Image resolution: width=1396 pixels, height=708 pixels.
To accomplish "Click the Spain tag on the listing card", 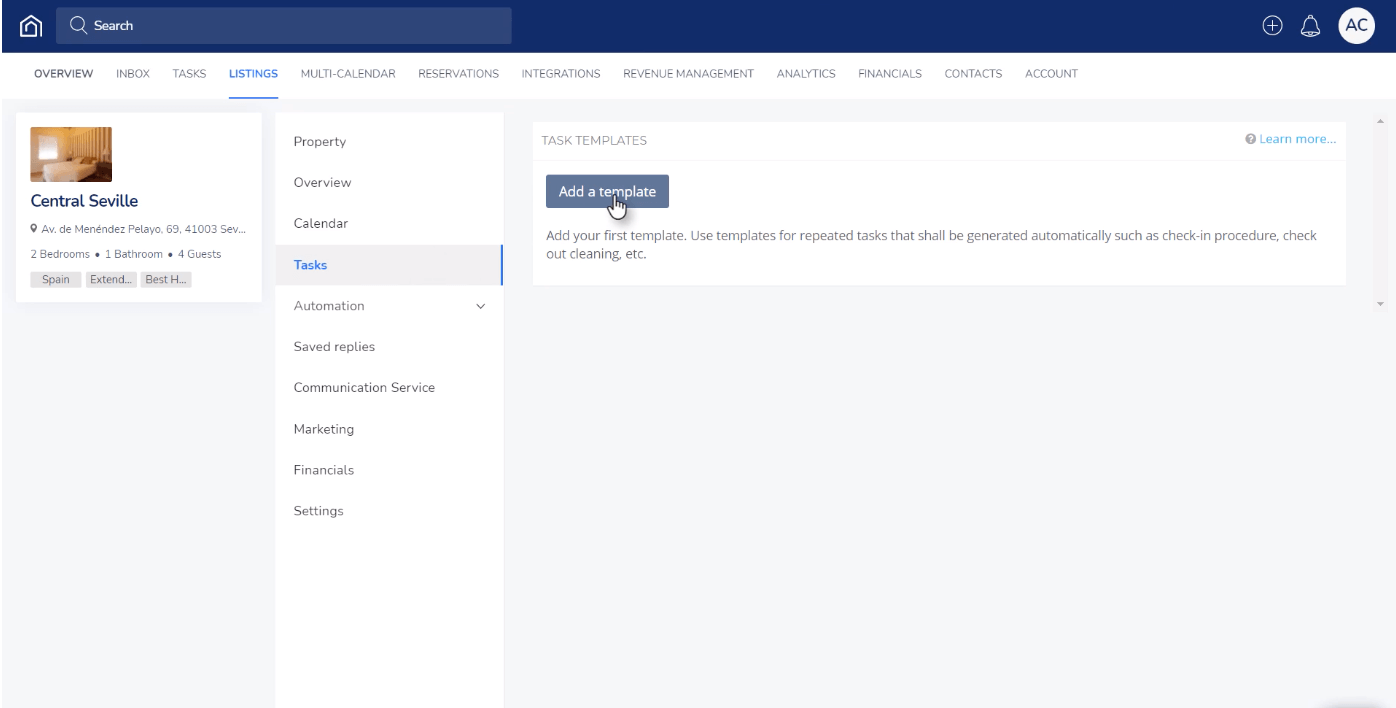I will (55, 279).
